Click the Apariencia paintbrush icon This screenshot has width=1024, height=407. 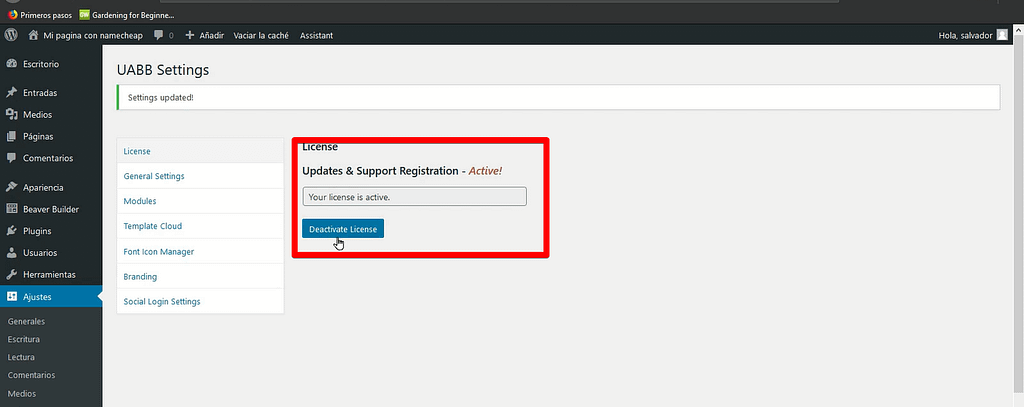click(x=11, y=187)
